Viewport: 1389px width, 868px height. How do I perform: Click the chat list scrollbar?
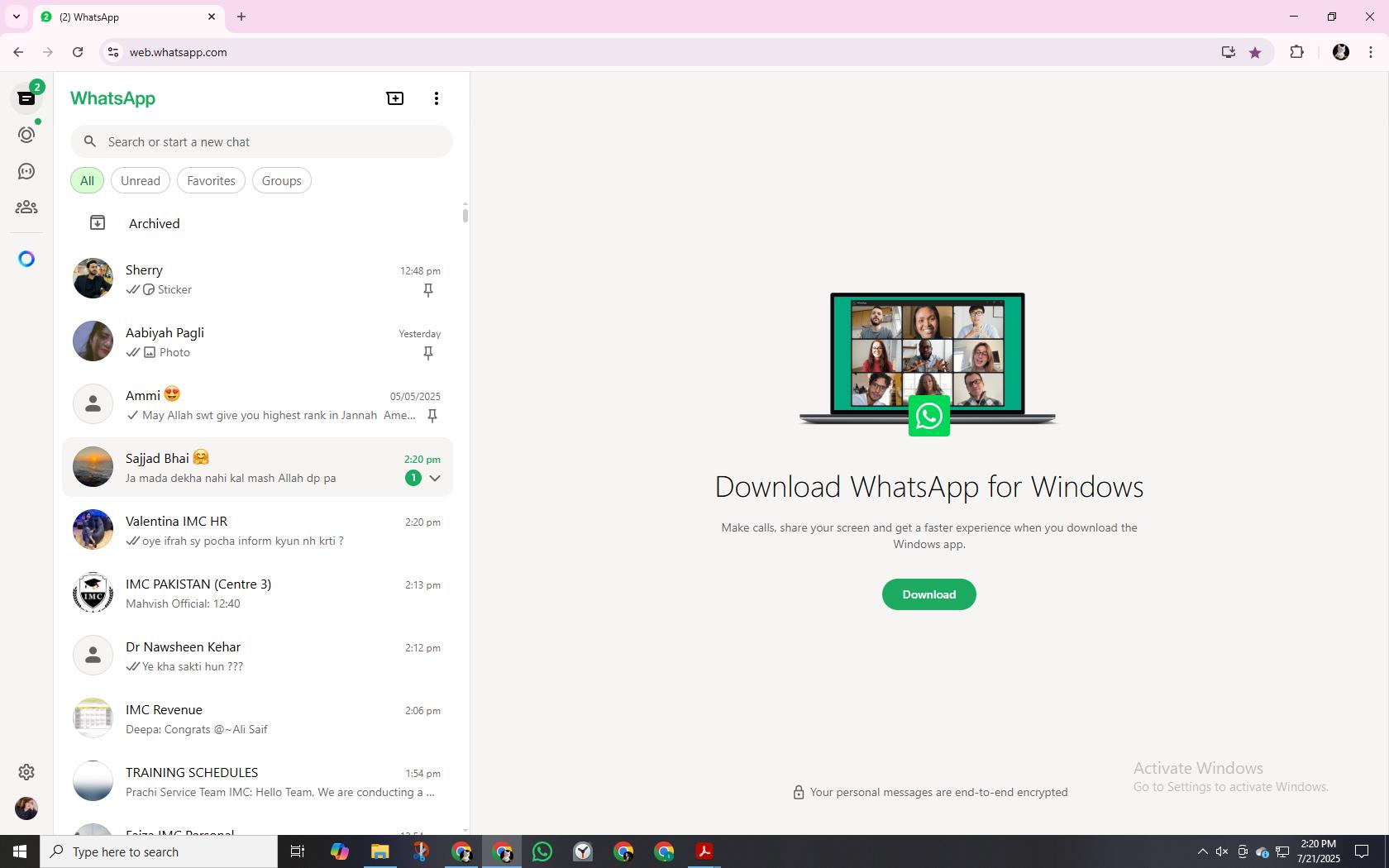click(x=465, y=216)
